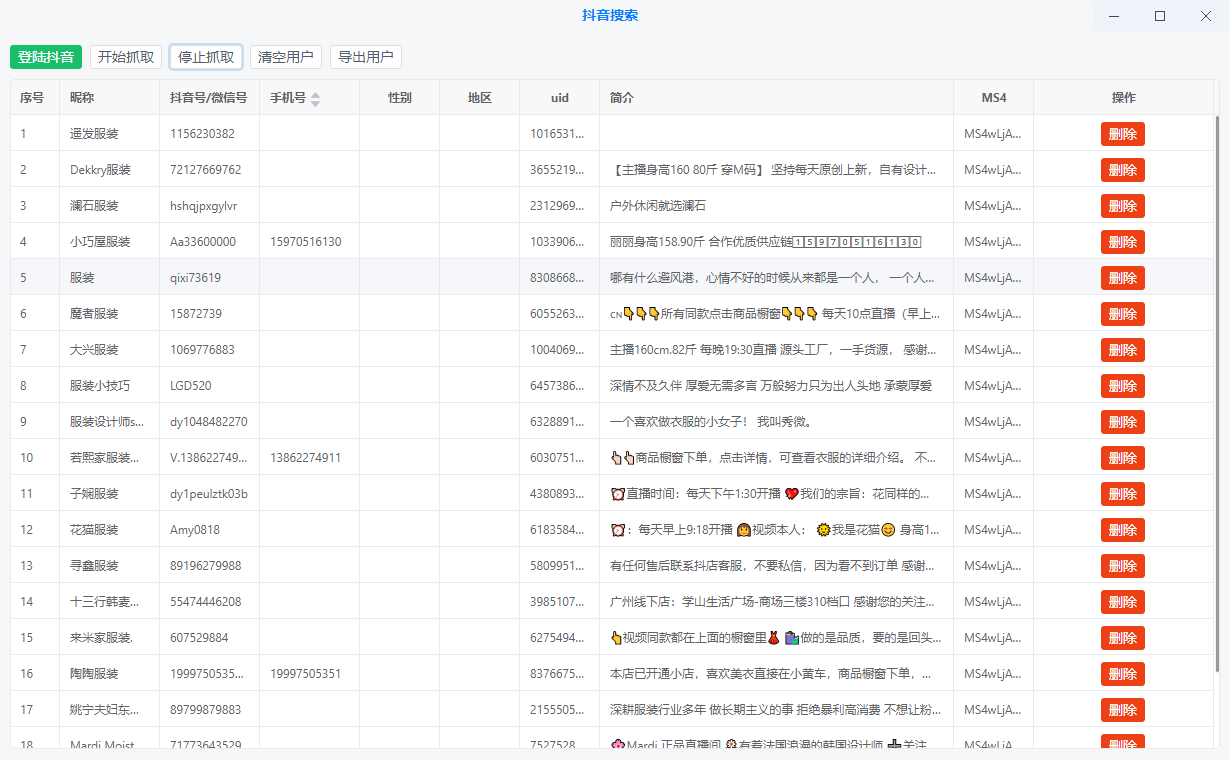Screen dimensions: 1230x760
Task: Delete row with account dy1048482270
Action: pyautogui.click(x=1123, y=422)
